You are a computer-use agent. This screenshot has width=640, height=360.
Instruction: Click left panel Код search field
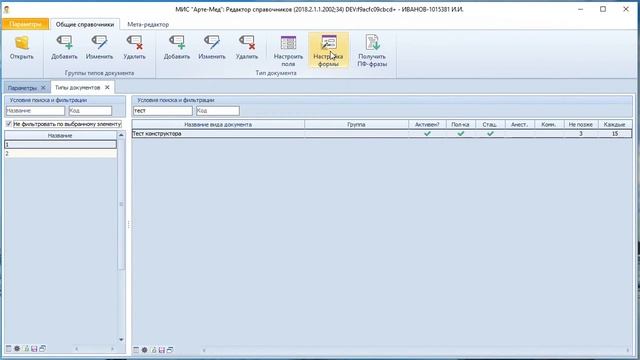90,111
